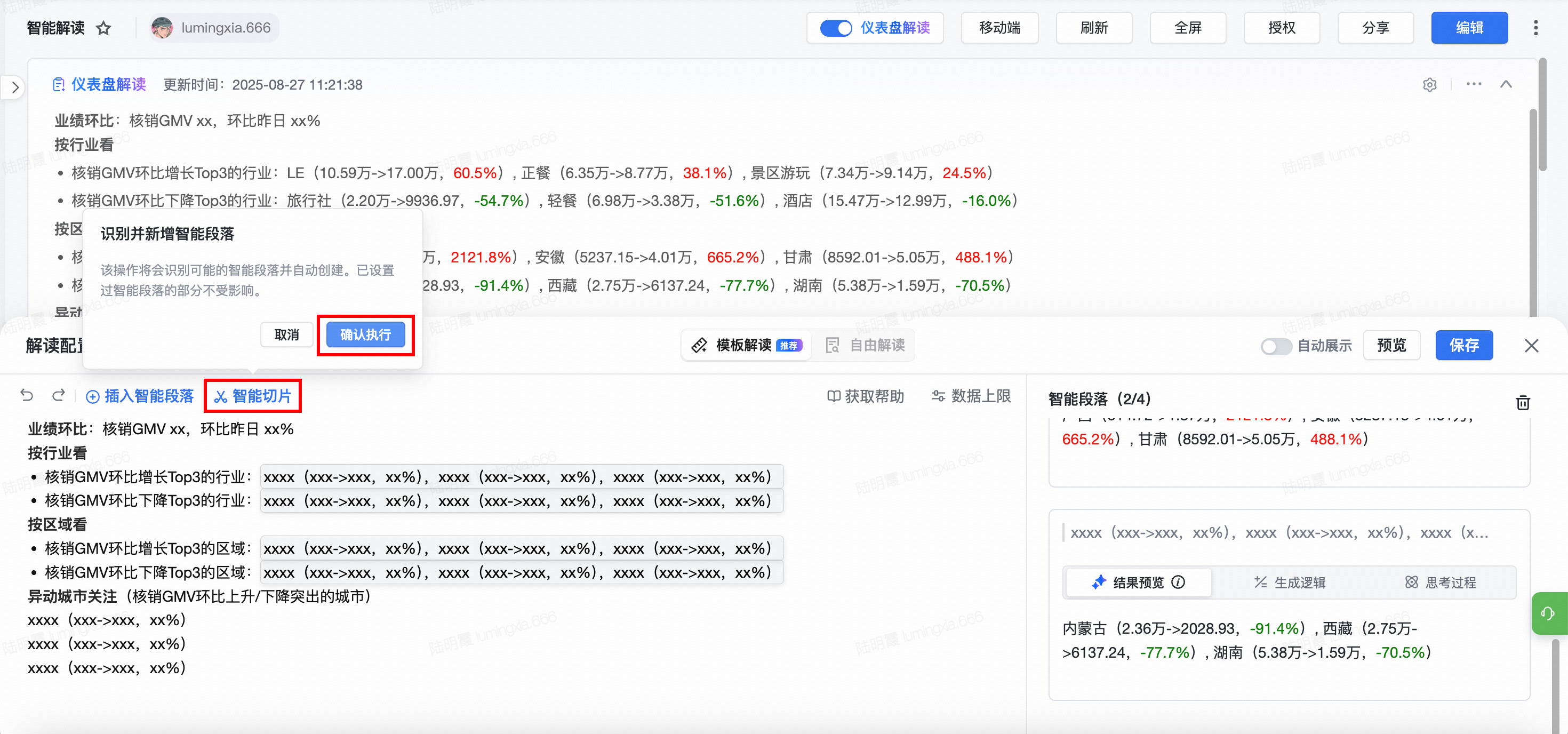
Task: Switch to the 自由解读 tab
Action: point(865,346)
